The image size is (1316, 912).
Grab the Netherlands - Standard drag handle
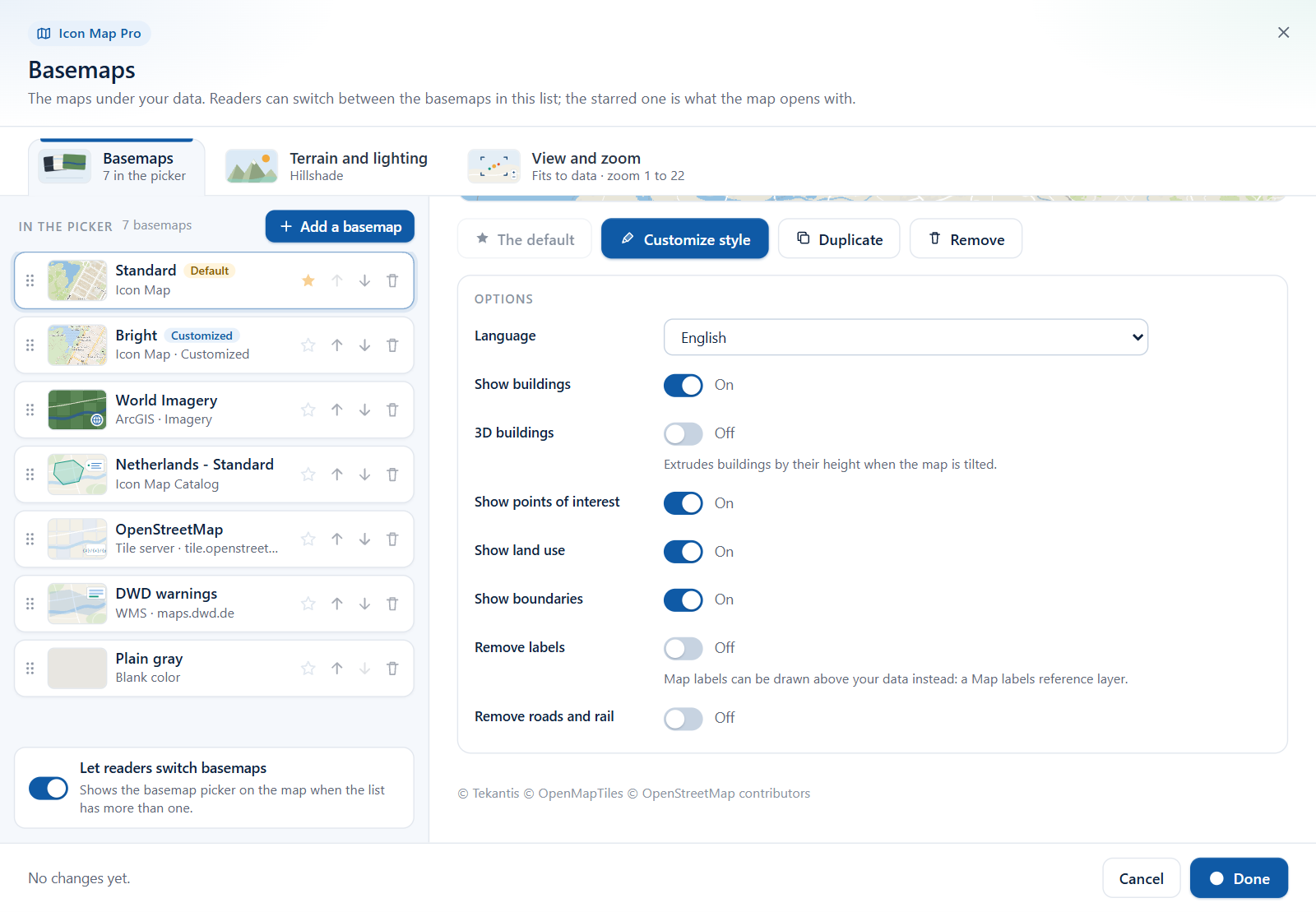30,475
